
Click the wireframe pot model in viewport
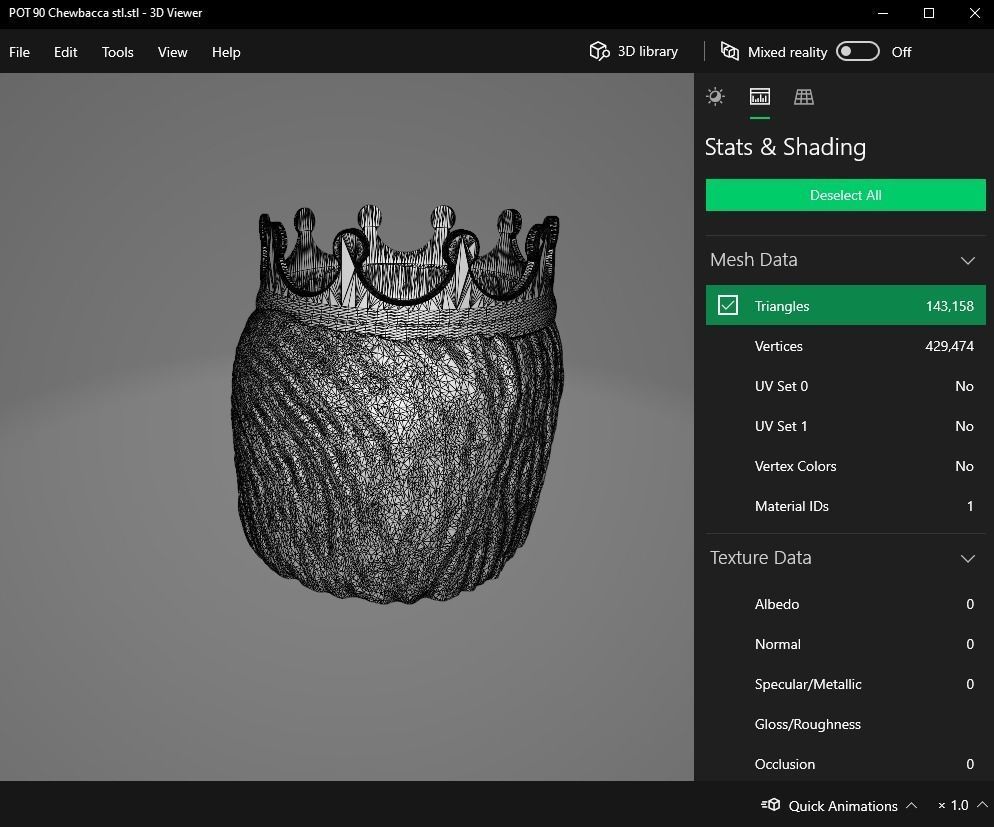click(397, 406)
